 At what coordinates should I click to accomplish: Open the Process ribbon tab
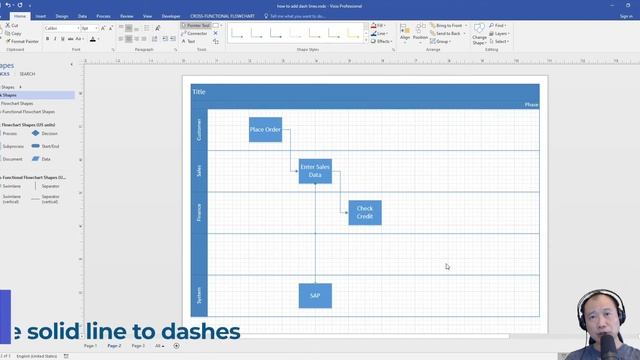pos(103,16)
